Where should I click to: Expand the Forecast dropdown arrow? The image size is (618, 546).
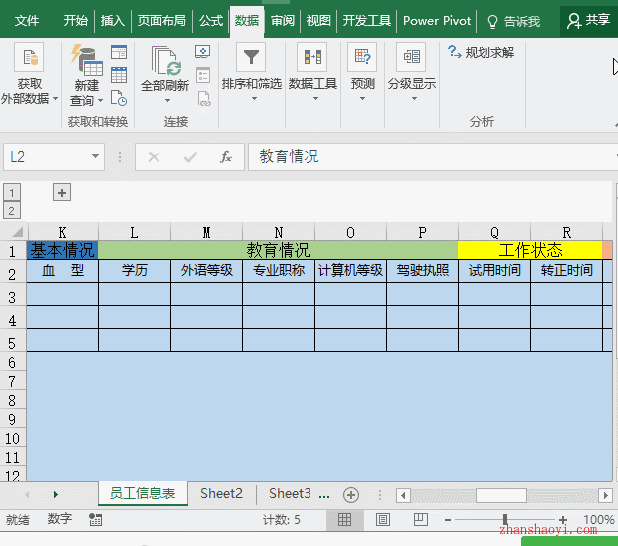click(362, 99)
